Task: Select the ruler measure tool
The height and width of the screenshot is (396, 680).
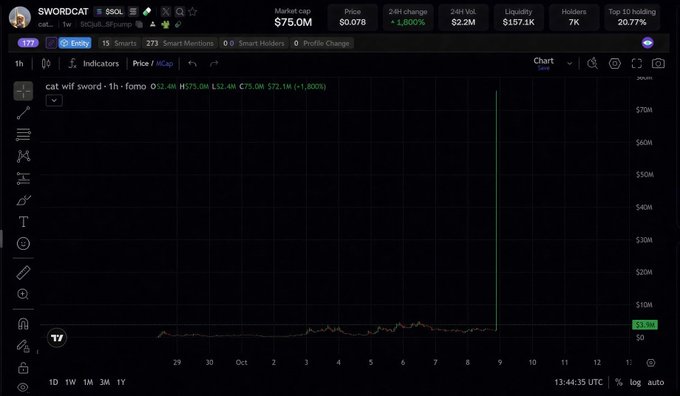Action: coord(23,272)
